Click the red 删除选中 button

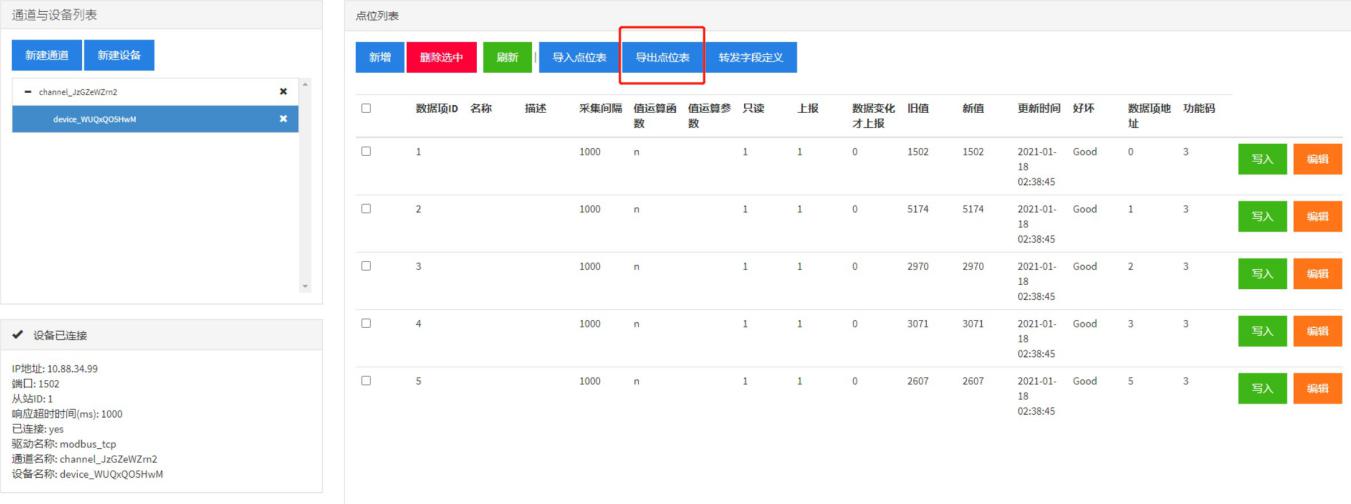(x=441, y=57)
